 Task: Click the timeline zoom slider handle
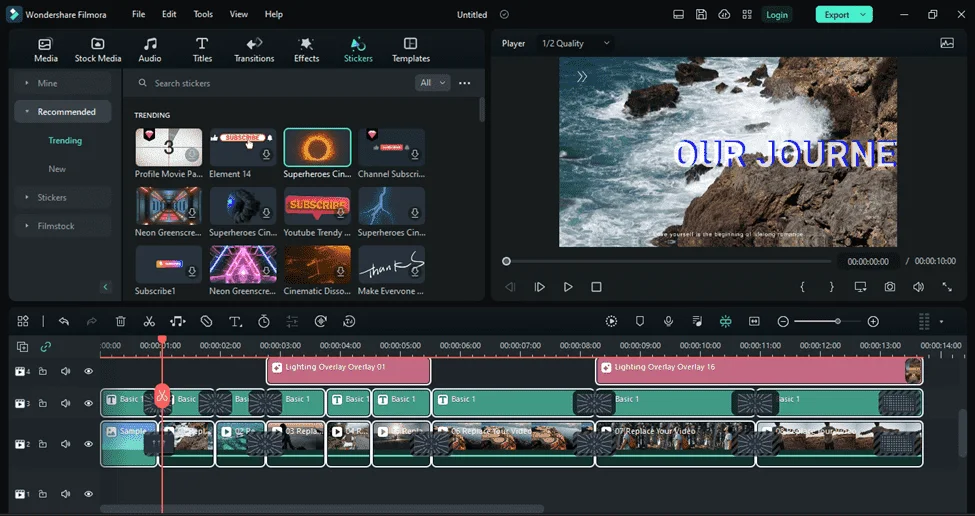pos(838,321)
